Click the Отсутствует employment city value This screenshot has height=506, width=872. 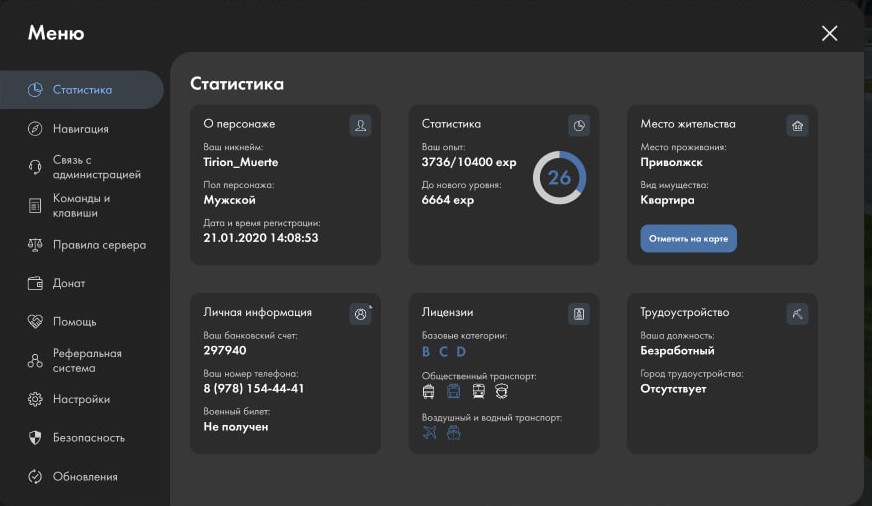point(673,389)
